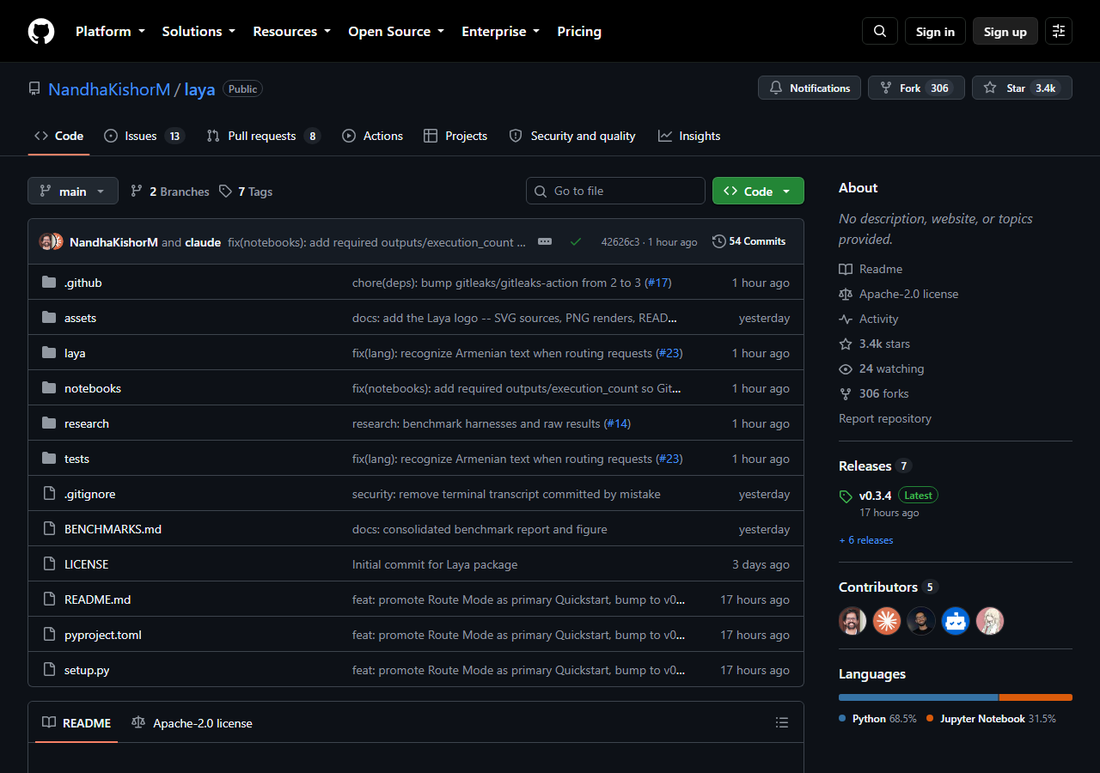Open the .gitignore file icon
The height and width of the screenshot is (773, 1100).
coord(49,494)
